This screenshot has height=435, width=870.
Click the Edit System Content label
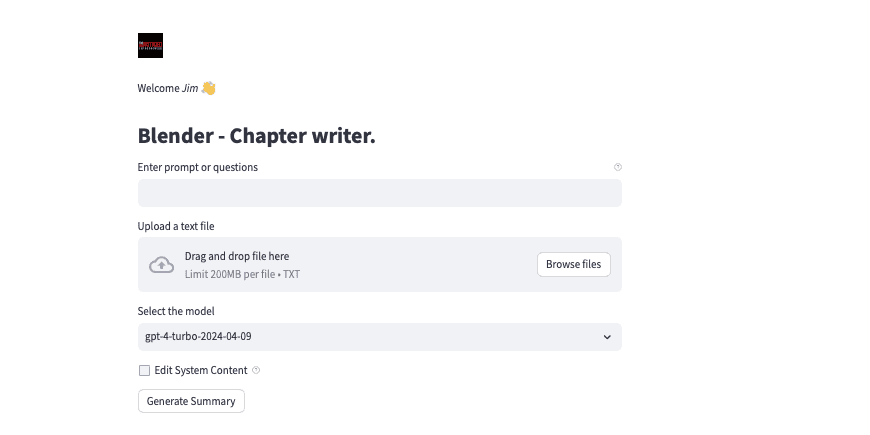coord(201,371)
